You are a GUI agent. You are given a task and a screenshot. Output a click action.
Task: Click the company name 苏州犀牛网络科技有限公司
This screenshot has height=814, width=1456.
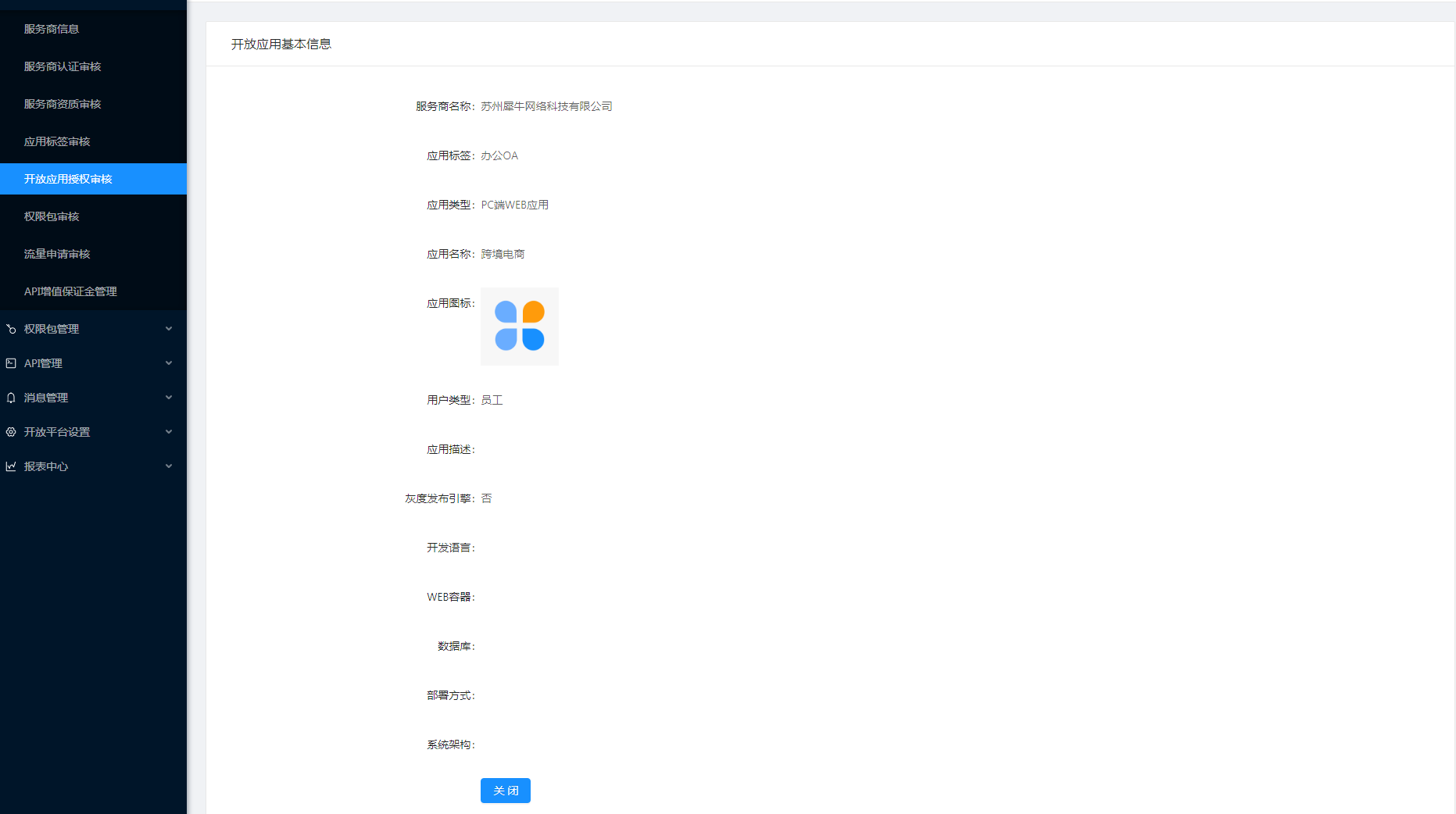[x=546, y=106]
